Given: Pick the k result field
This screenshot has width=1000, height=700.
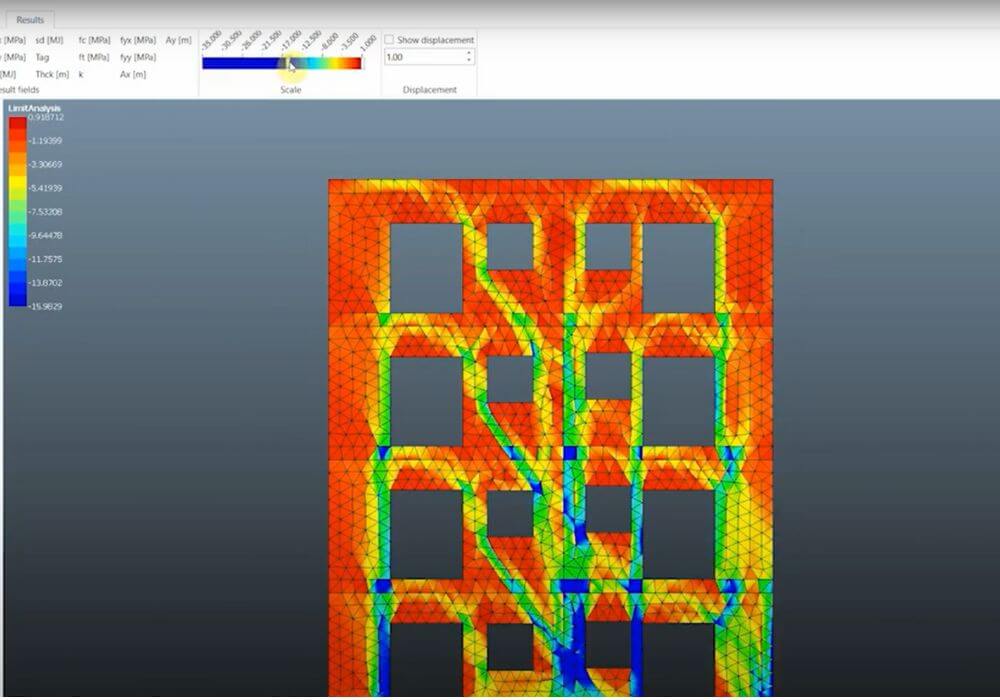Looking at the screenshot, I should pyautogui.click(x=81, y=74).
